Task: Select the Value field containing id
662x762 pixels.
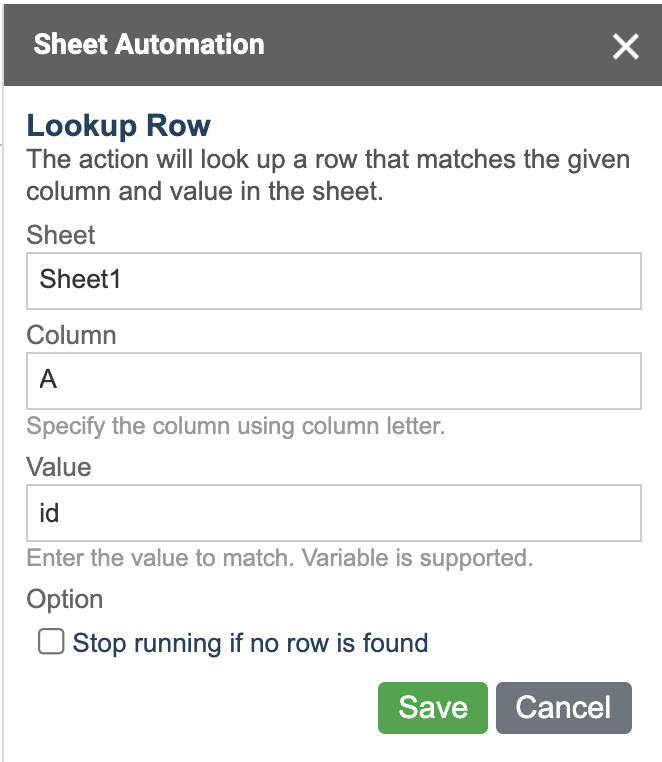Action: (x=334, y=513)
